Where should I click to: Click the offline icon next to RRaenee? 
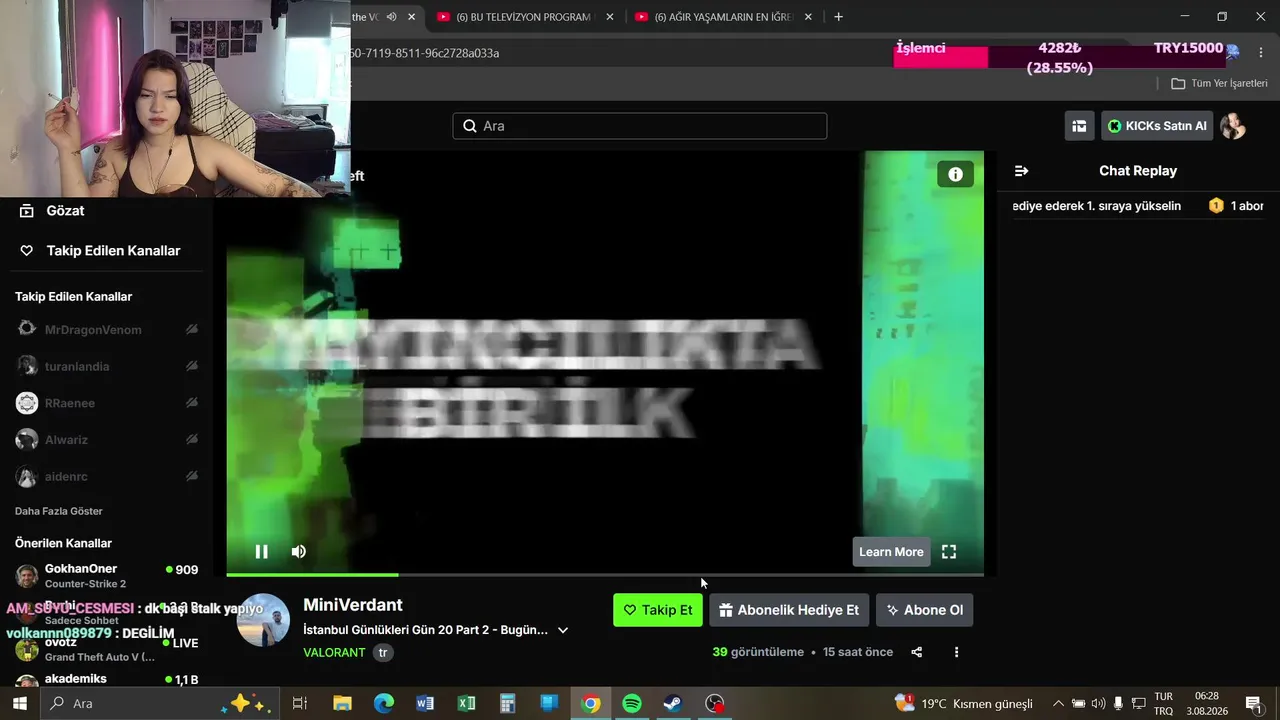pyautogui.click(x=191, y=403)
